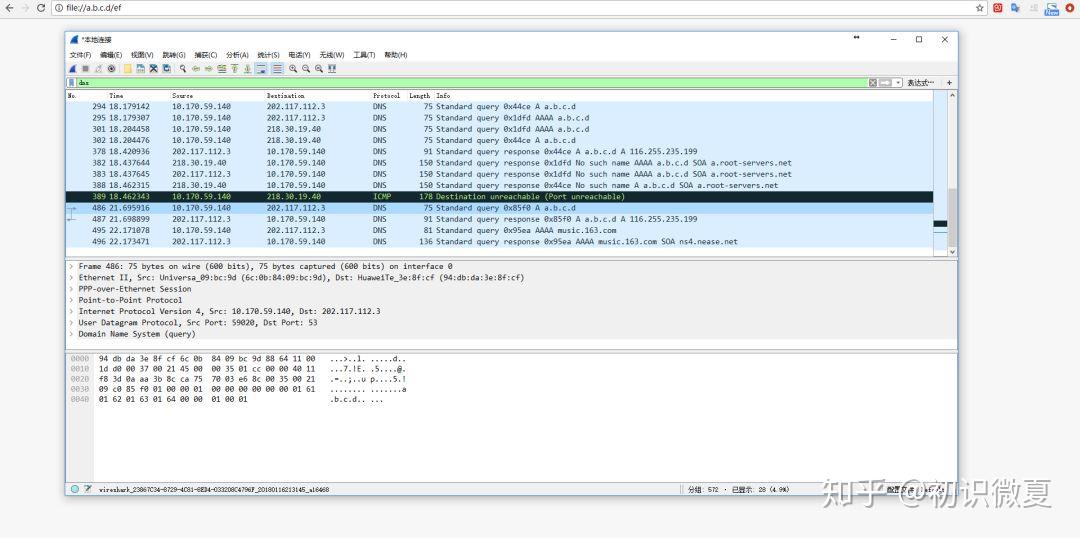Viewport: 1080px width, 538px height.
Task: Restart the current capture
Action: [98, 69]
